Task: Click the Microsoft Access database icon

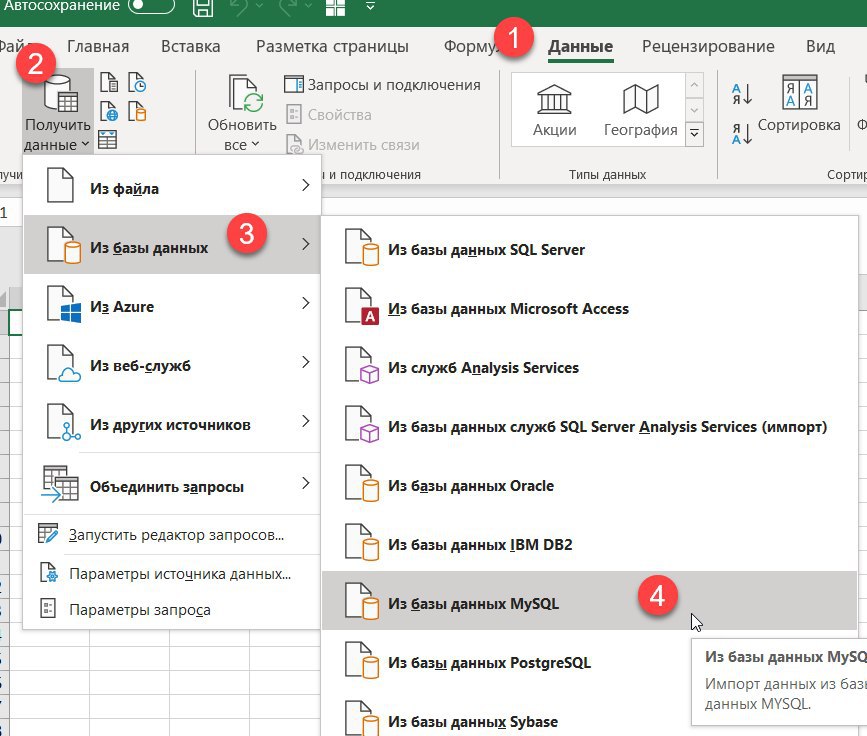Action: 362,306
